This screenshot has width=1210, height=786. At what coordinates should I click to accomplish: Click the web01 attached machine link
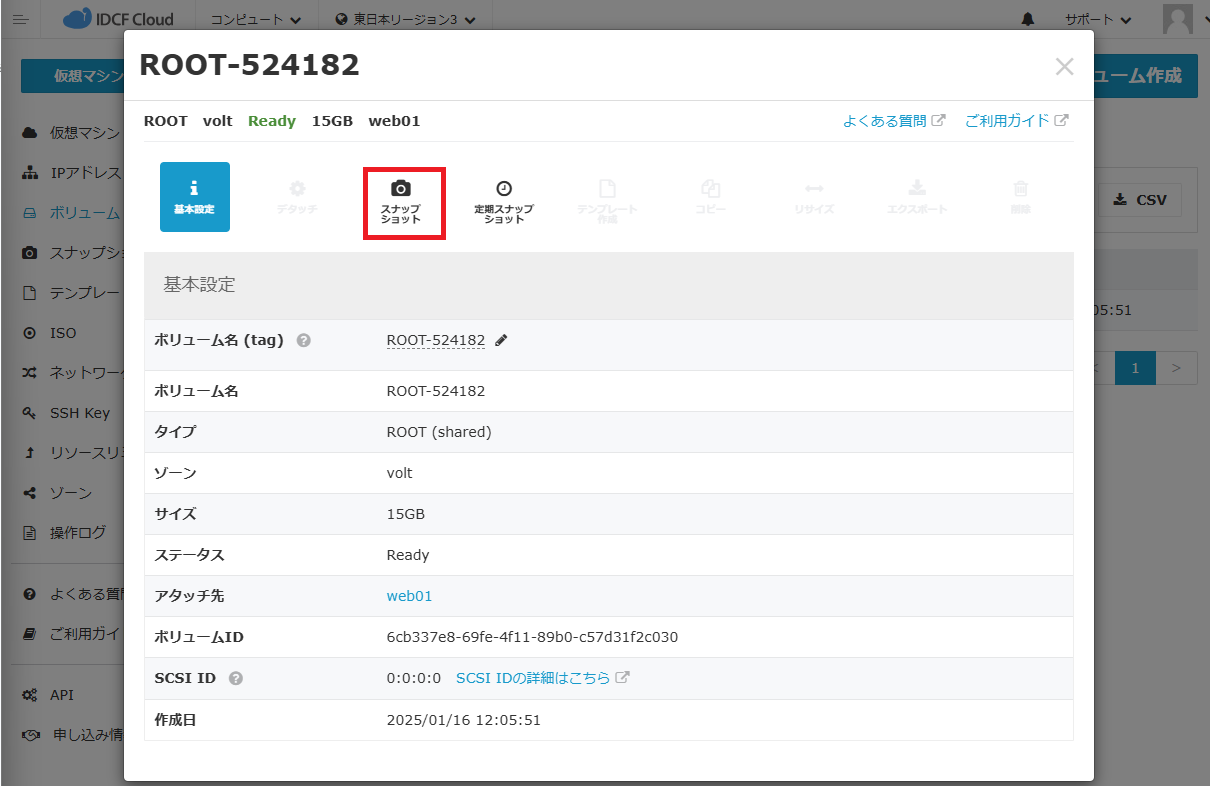409,596
